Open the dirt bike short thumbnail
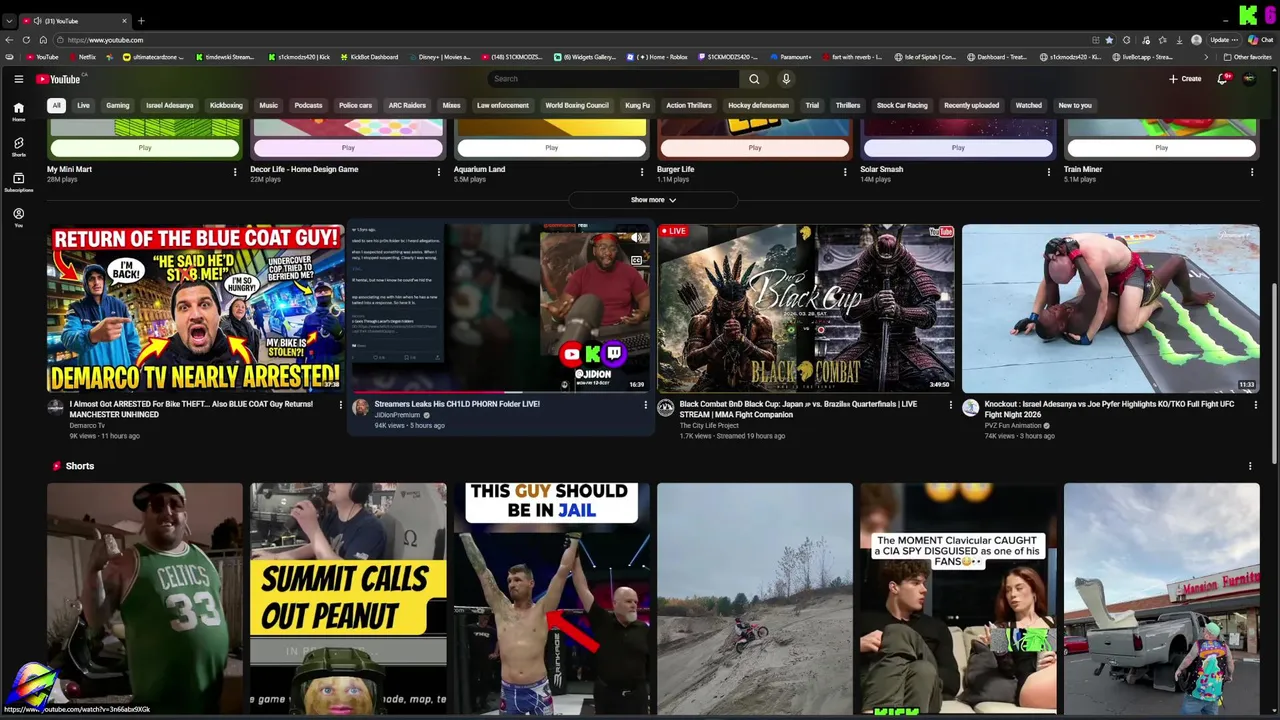This screenshot has height=720, width=1280. click(755, 598)
